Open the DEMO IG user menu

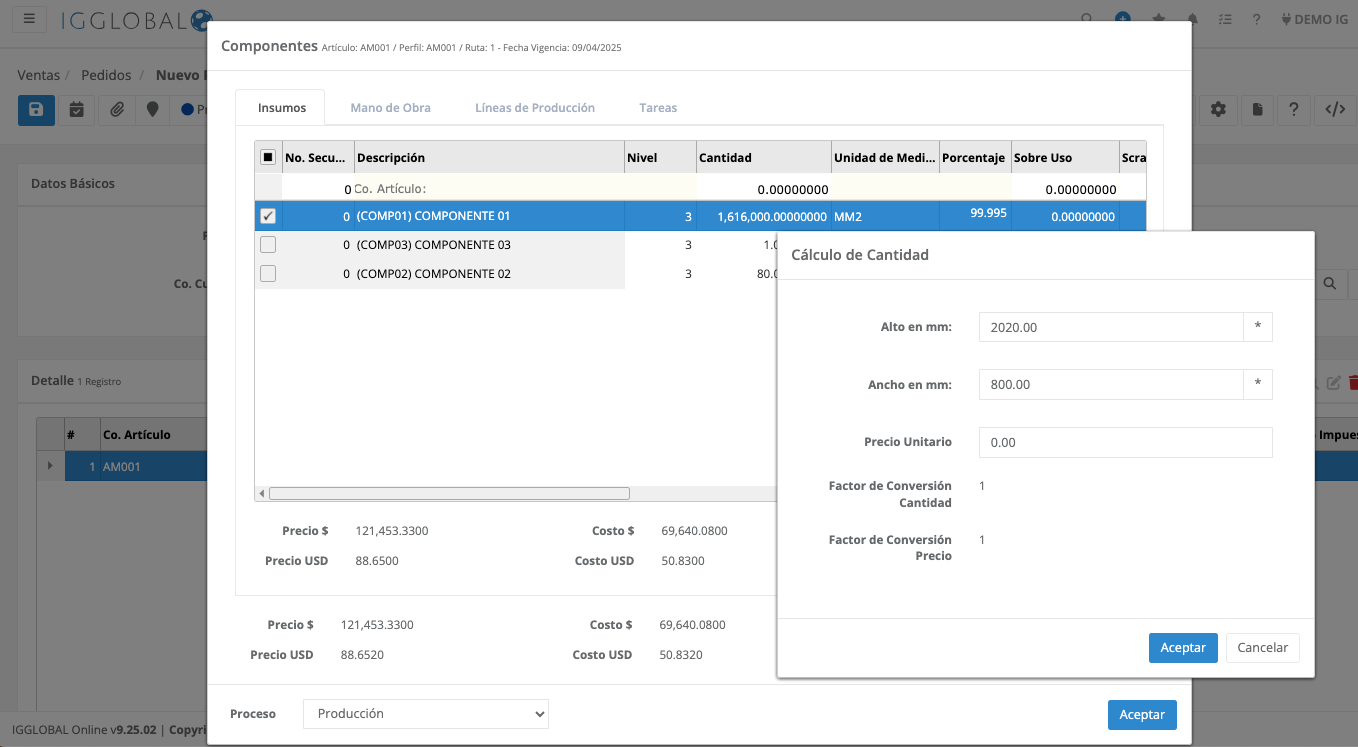[1312, 19]
